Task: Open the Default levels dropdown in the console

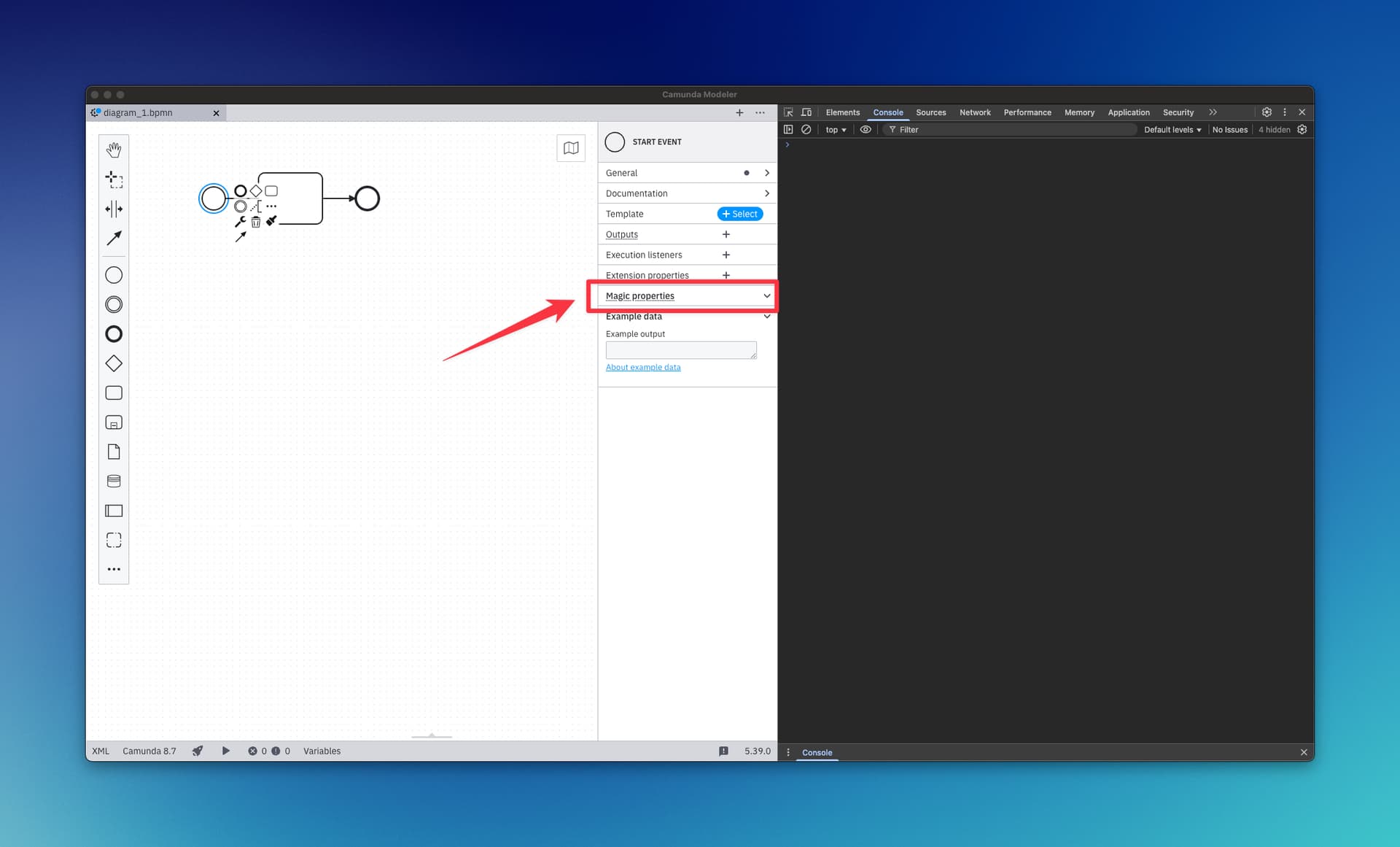Action: tap(1172, 130)
